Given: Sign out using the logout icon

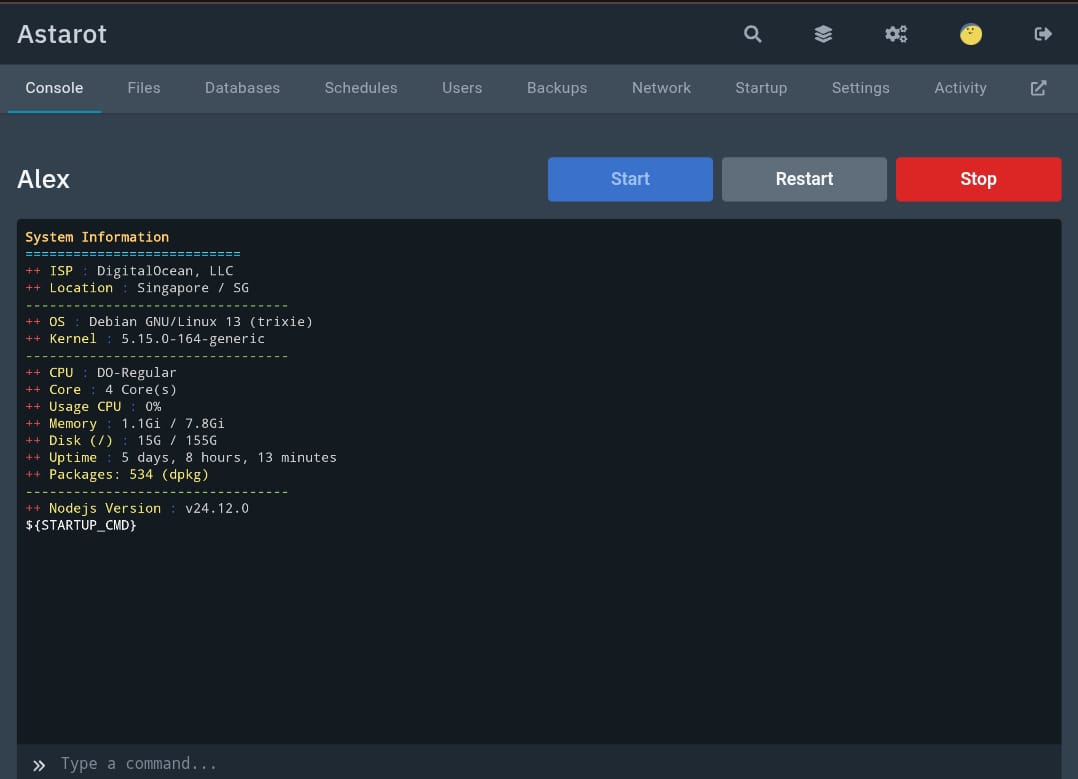Looking at the screenshot, I should pos(1043,34).
